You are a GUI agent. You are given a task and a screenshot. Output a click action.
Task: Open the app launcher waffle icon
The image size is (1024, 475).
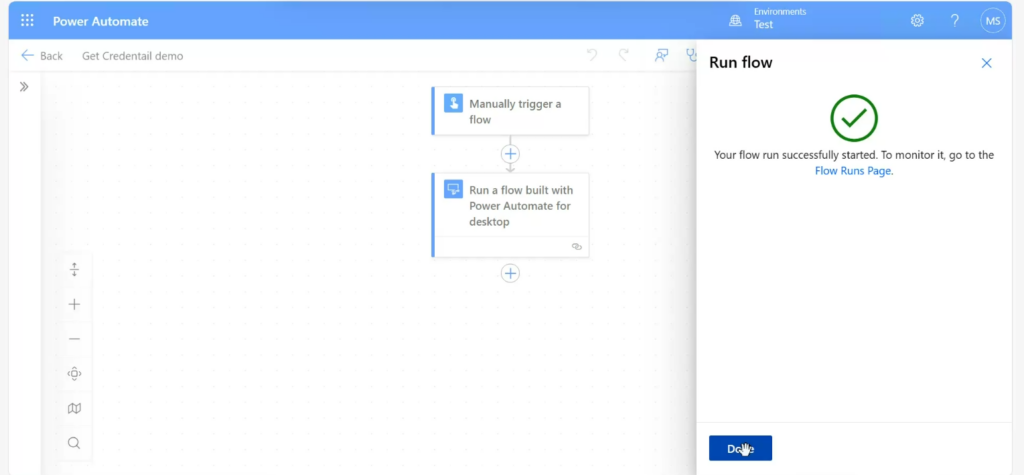(x=27, y=21)
